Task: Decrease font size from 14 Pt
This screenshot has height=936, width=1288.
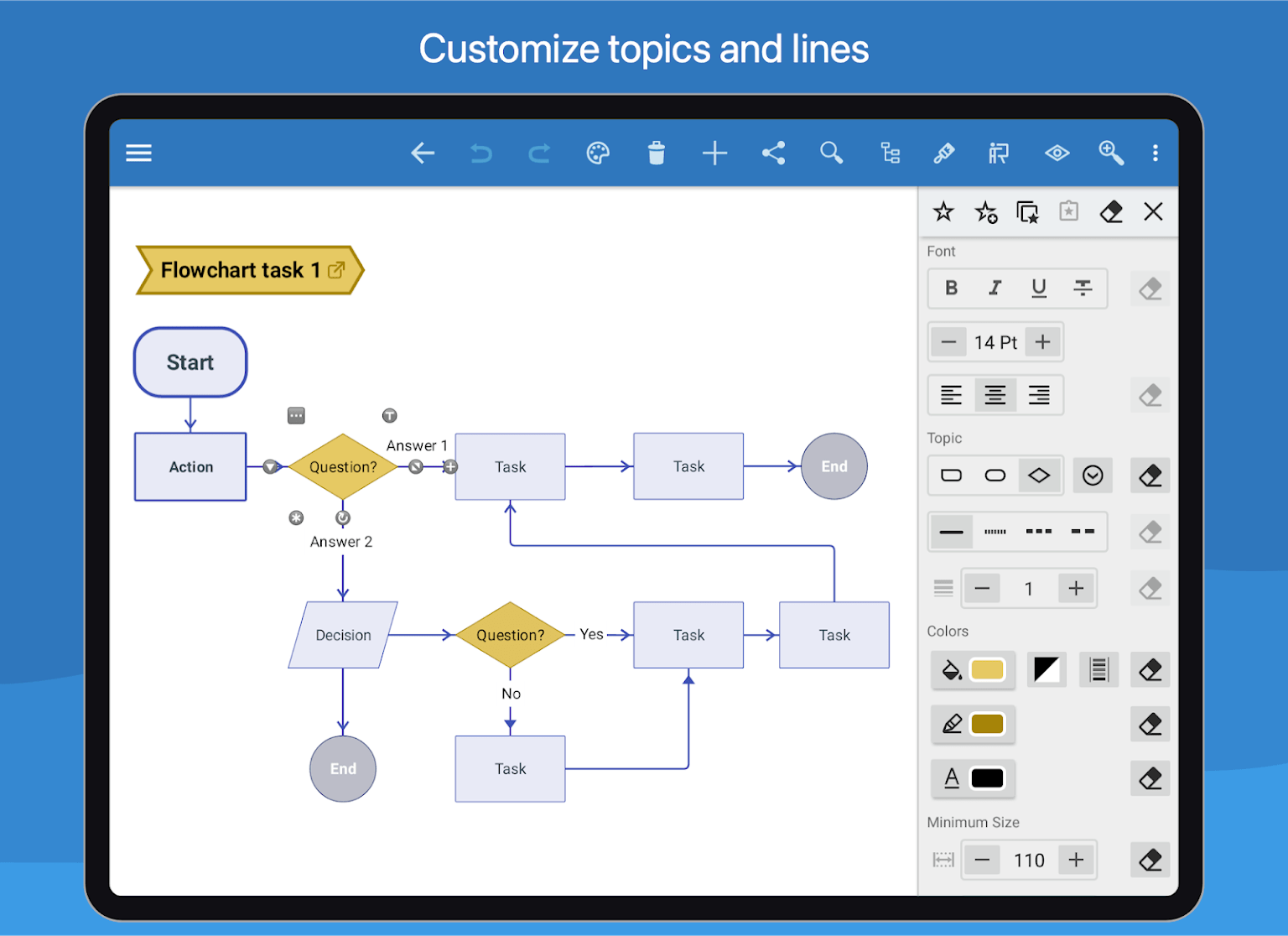Action: [948, 342]
